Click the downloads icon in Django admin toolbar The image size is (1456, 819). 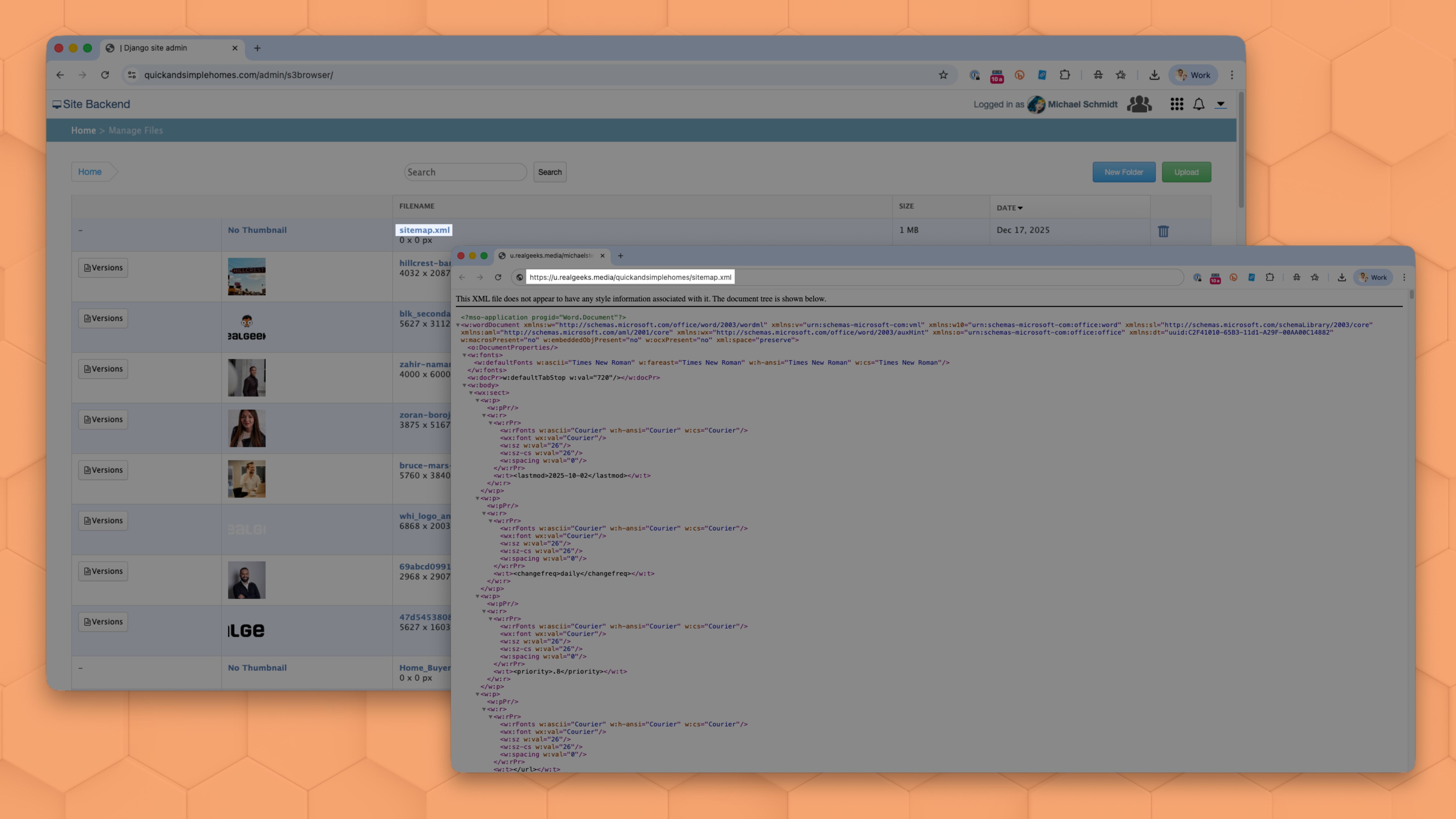1154,75
